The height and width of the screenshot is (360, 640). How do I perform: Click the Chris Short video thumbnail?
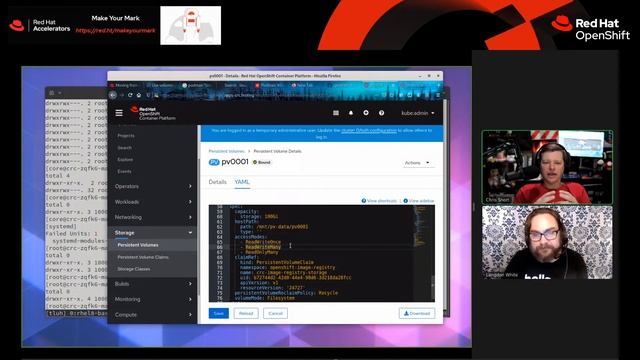[547, 167]
